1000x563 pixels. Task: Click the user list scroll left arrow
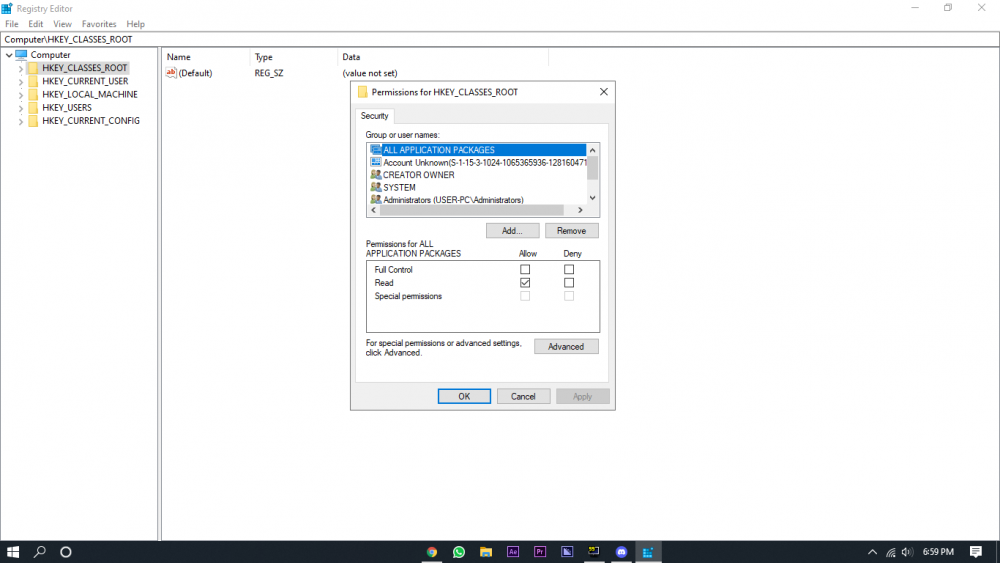click(374, 210)
